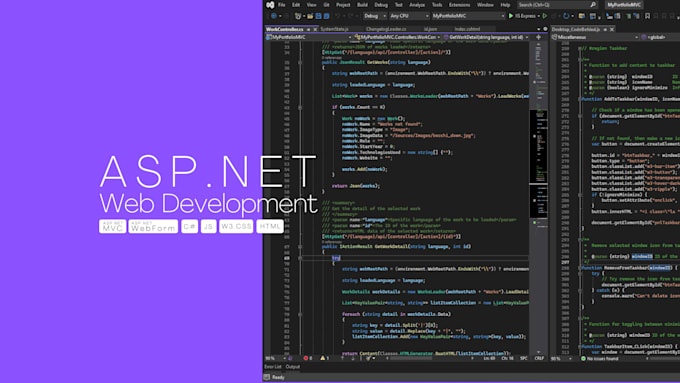Open the Any CPU platform dropdown
Screen dimensions: 680x383
pyautogui.click(x=409, y=16)
